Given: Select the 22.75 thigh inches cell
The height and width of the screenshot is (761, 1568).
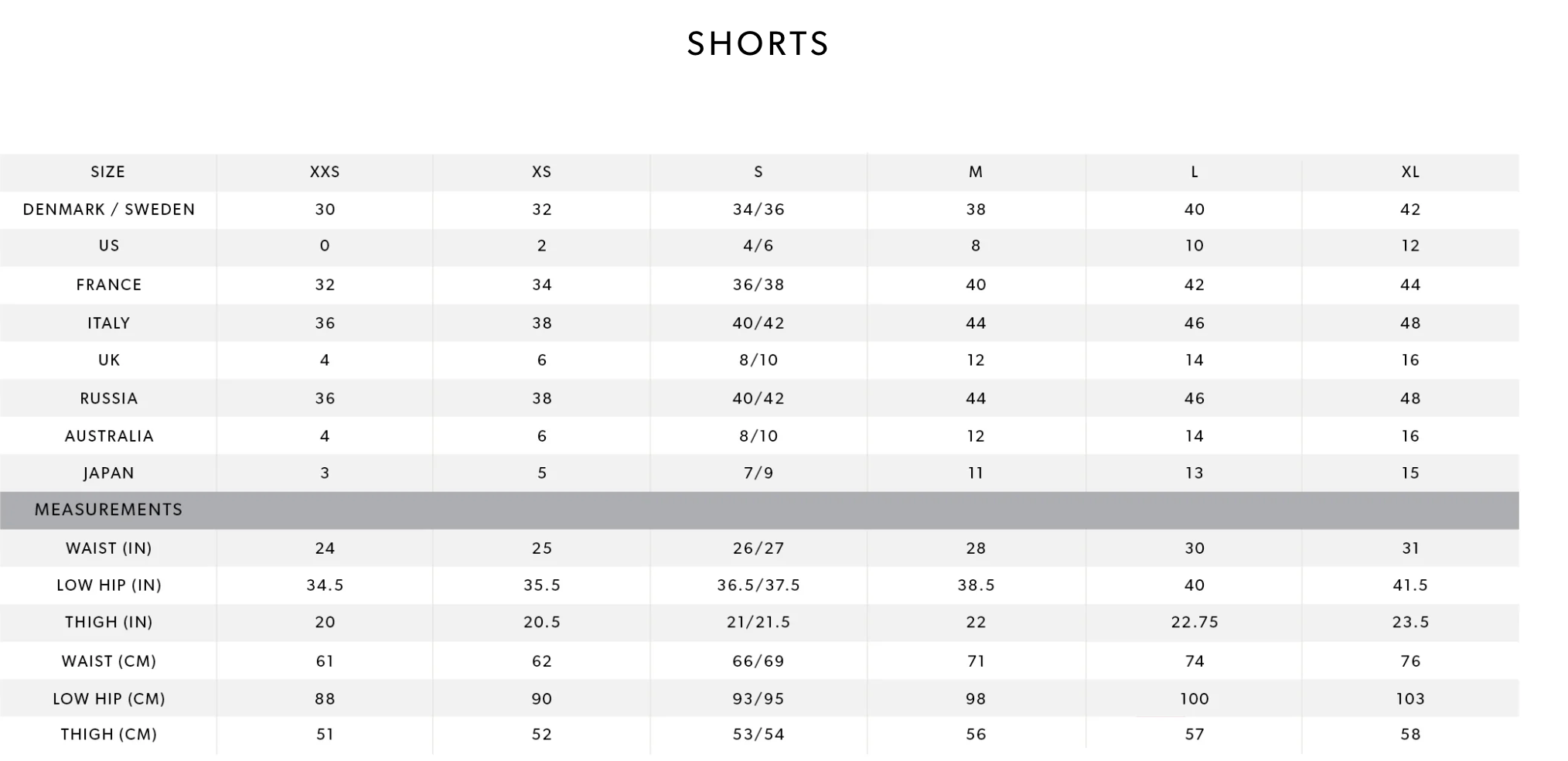Looking at the screenshot, I should (x=1195, y=623).
